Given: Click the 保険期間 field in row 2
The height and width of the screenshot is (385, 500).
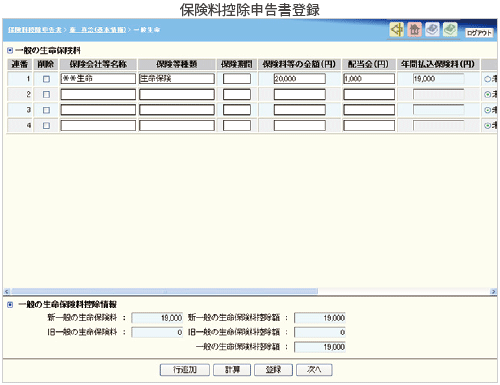Looking at the screenshot, I should coord(237,94).
